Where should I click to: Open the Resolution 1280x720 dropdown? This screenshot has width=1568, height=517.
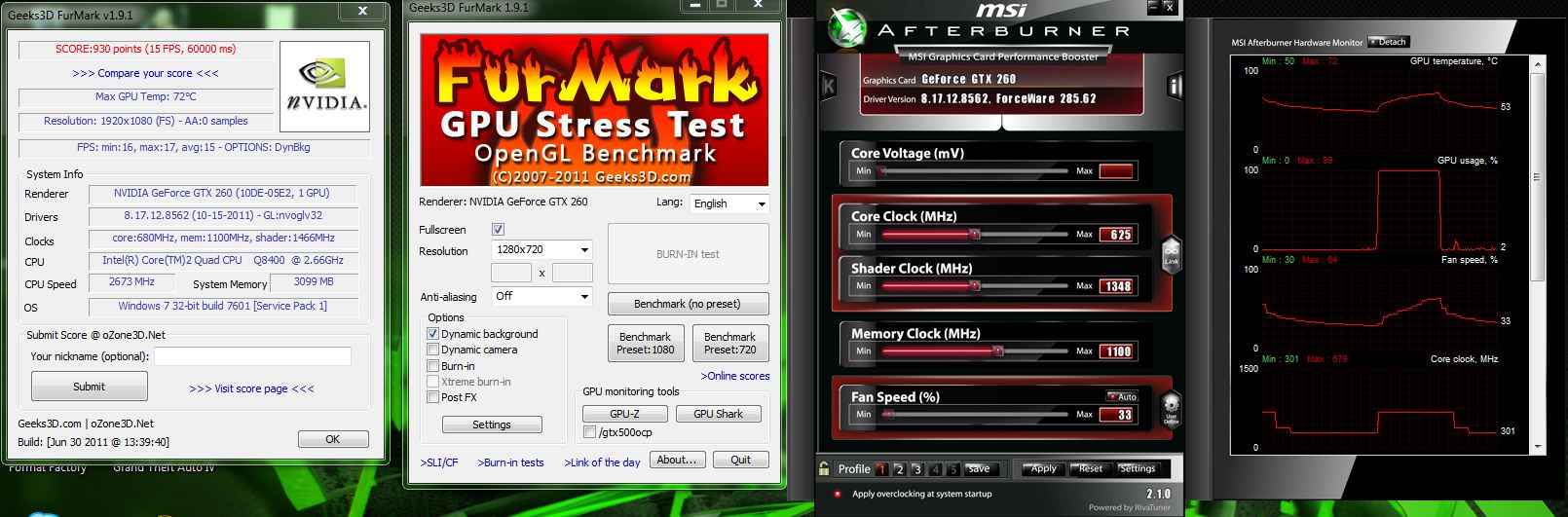click(x=541, y=250)
